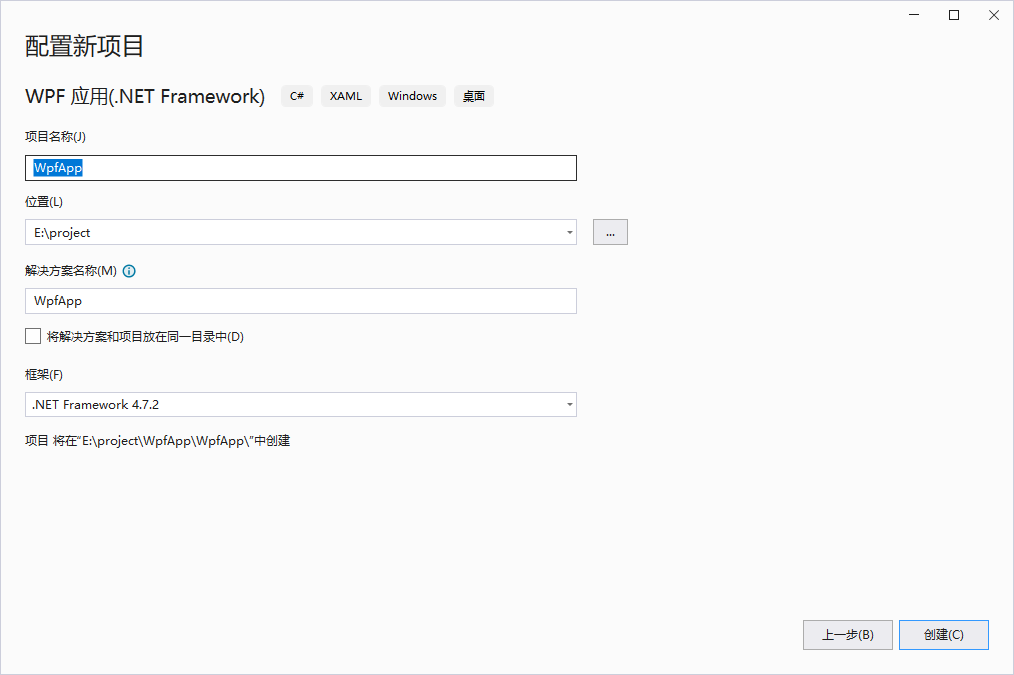Open the 框架 .NET Framework 4.7.2 dropdown
1014x675 pixels.
(300, 405)
